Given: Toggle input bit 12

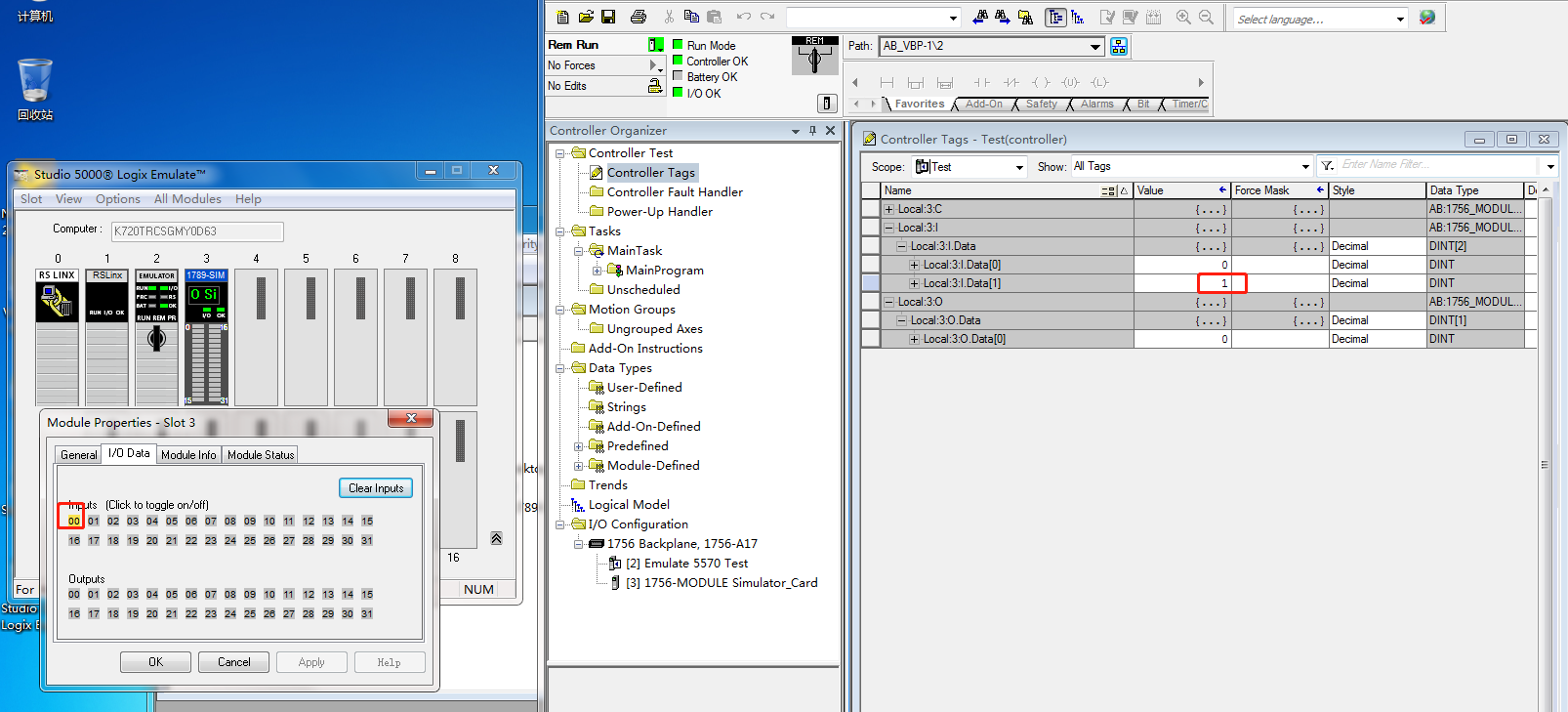Looking at the screenshot, I should (309, 522).
